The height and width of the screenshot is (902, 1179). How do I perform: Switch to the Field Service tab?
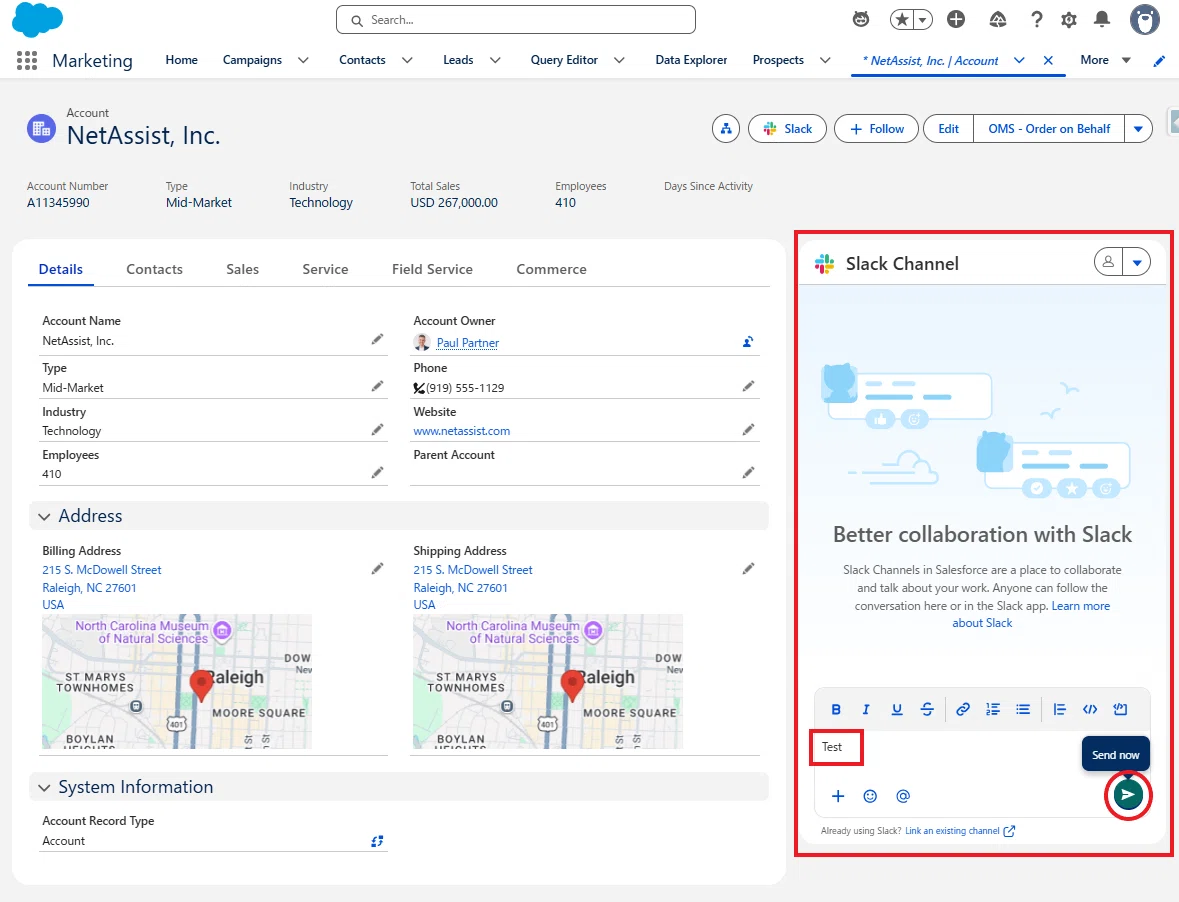point(432,269)
